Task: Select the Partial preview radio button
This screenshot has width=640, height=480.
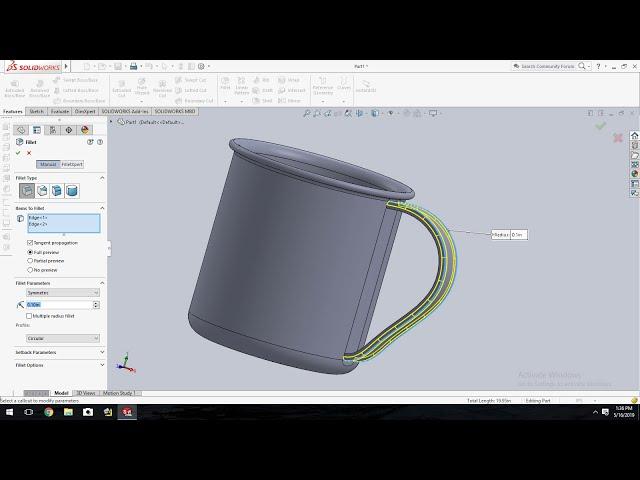Action: pyautogui.click(x=30, y=261)
